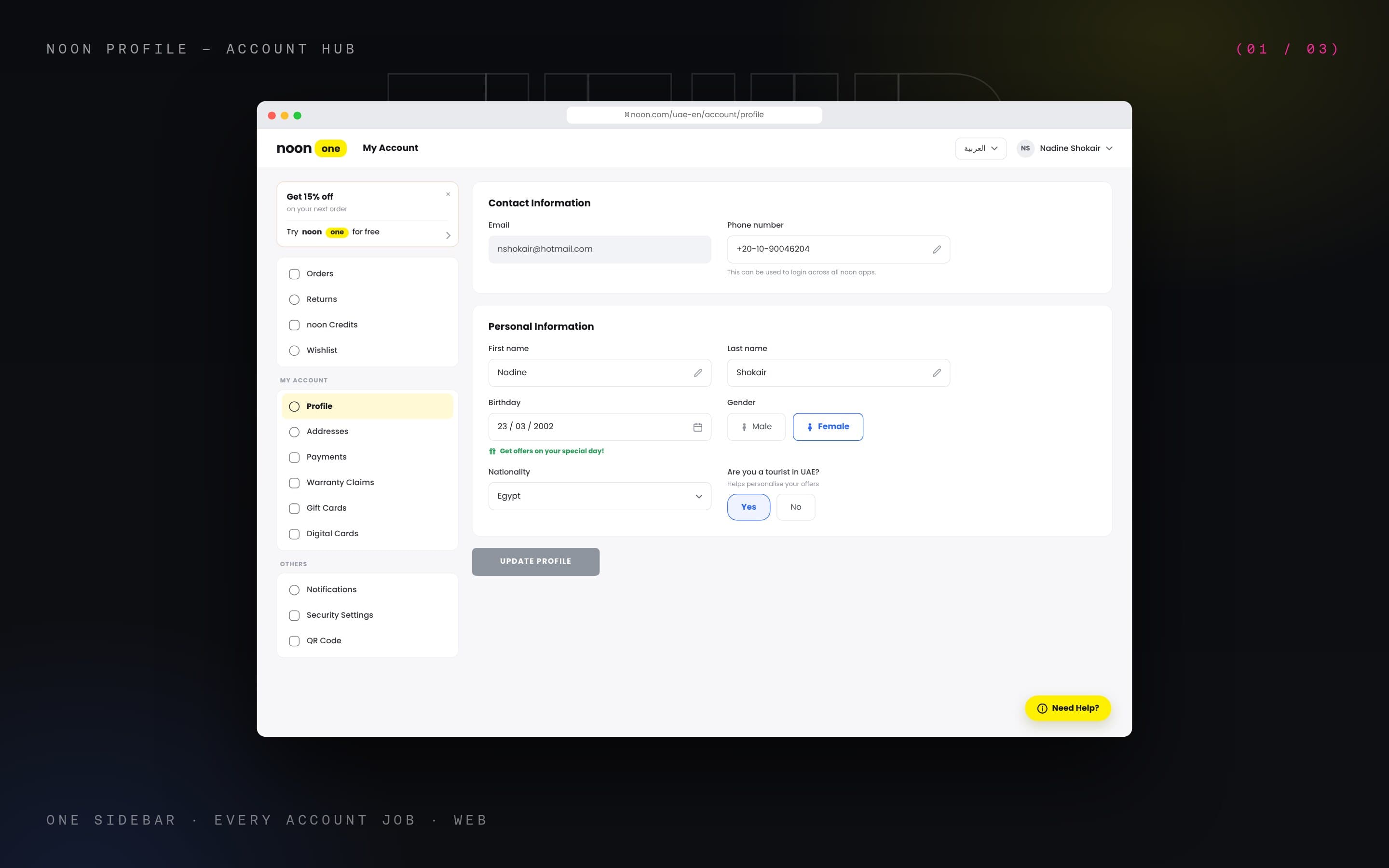
Task: Expand the Nadine Shokair account menu
Action: [x=1065, y=148]
